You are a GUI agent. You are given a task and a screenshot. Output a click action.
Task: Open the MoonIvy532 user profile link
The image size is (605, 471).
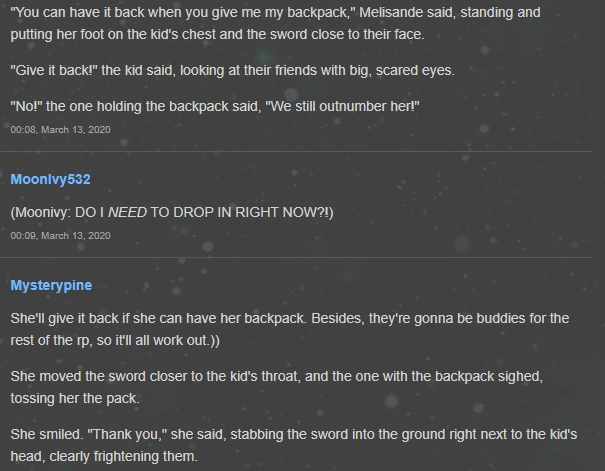tap(50, 179)
